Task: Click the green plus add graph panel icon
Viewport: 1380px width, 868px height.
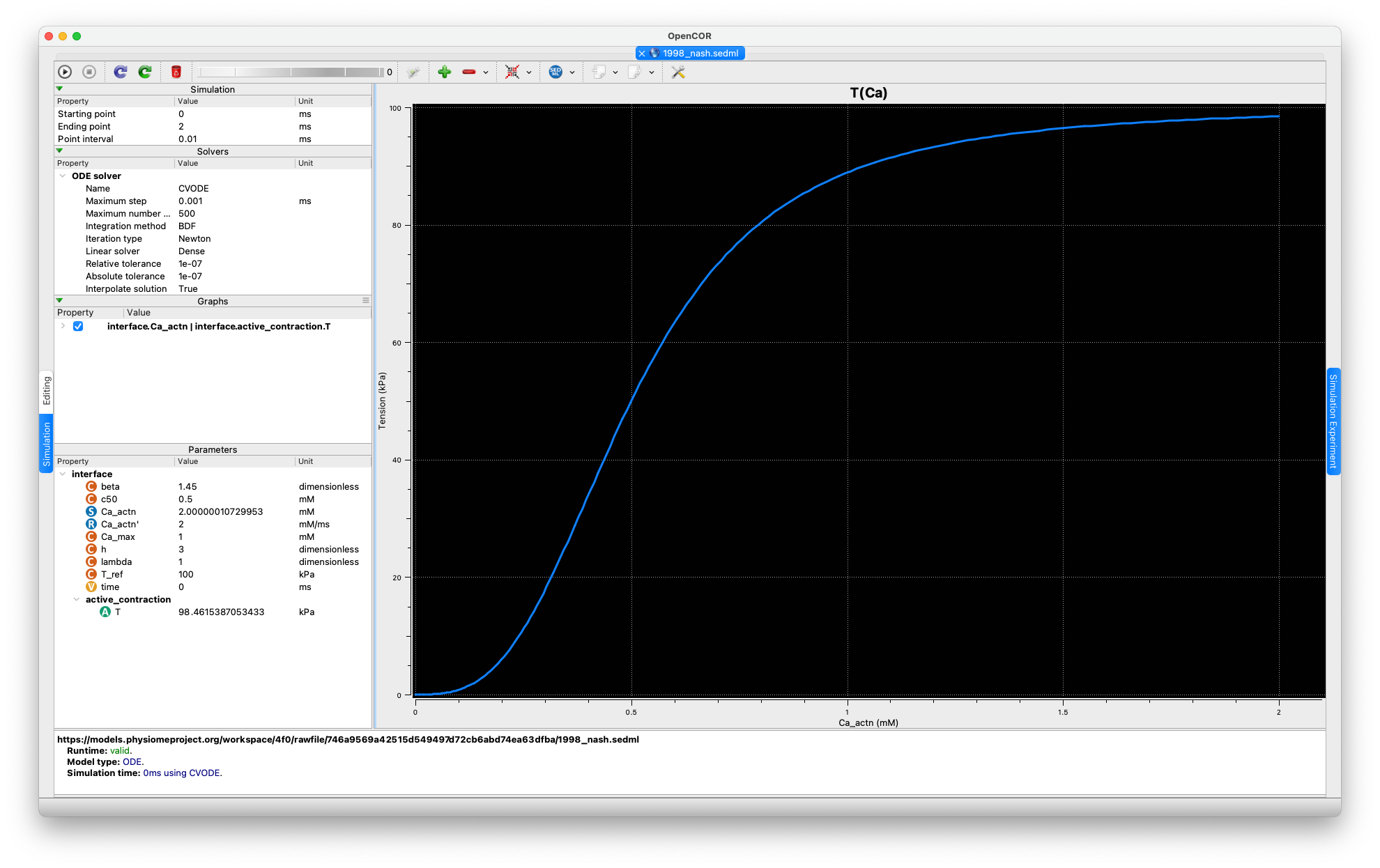Action: click(x=444, y=72)
